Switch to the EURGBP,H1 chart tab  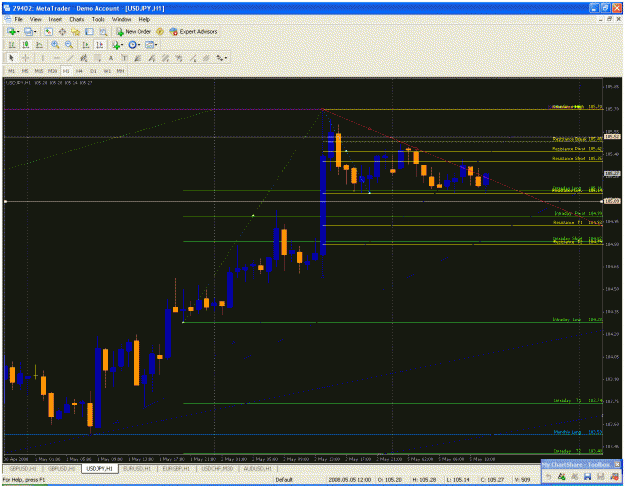click(x=177, y=469)
